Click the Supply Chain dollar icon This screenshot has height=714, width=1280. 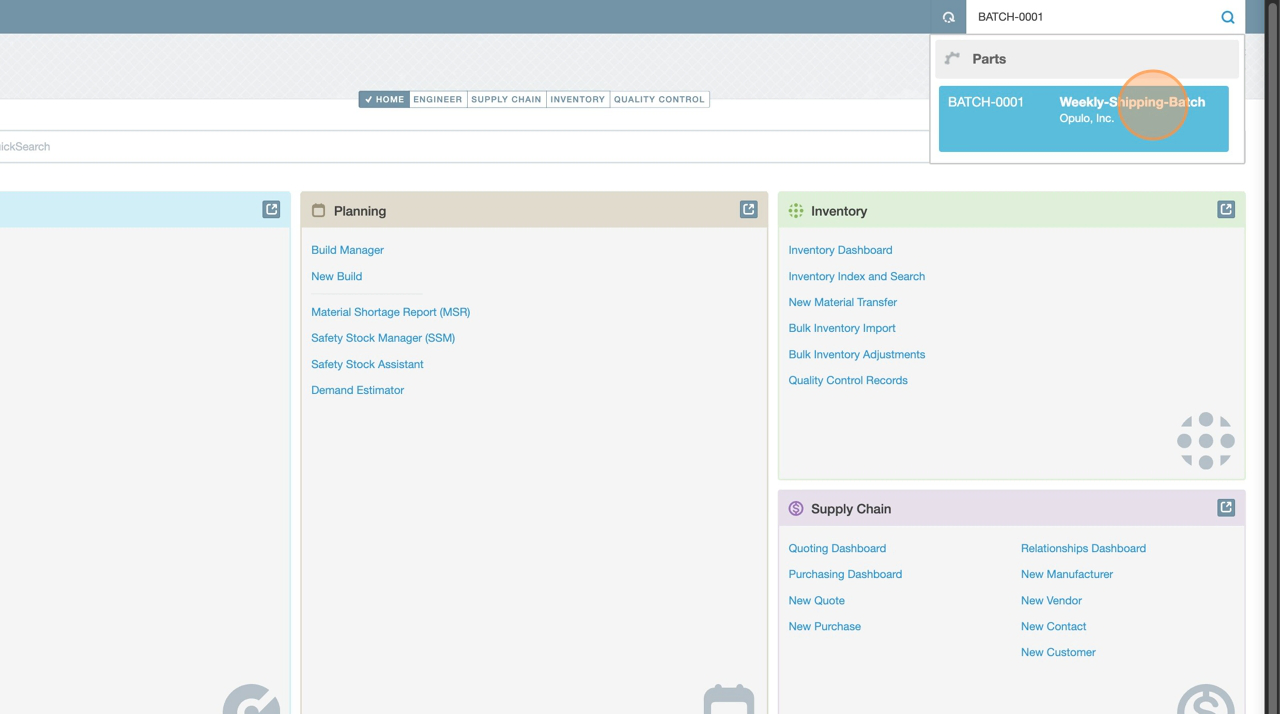796,509
